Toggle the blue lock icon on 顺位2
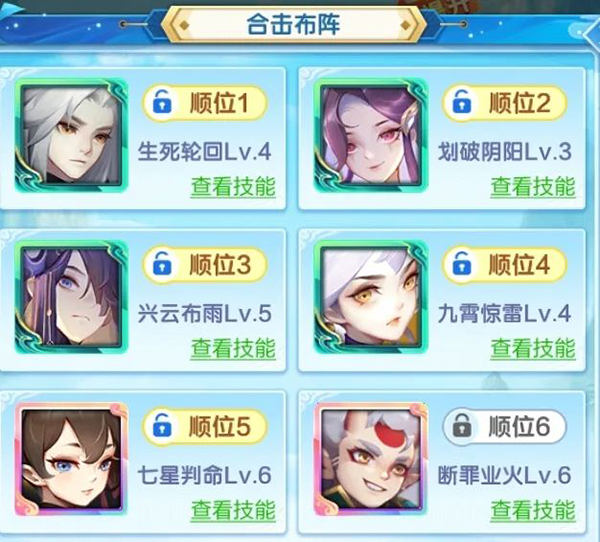Viewport: 600px width, 542px height. [x=461, y=101]
